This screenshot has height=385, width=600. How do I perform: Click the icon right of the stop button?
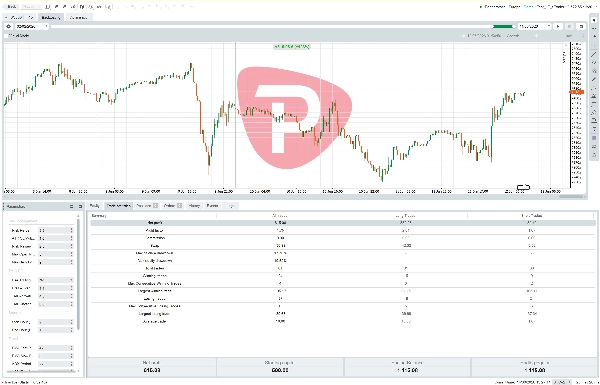tap(581, 26)
